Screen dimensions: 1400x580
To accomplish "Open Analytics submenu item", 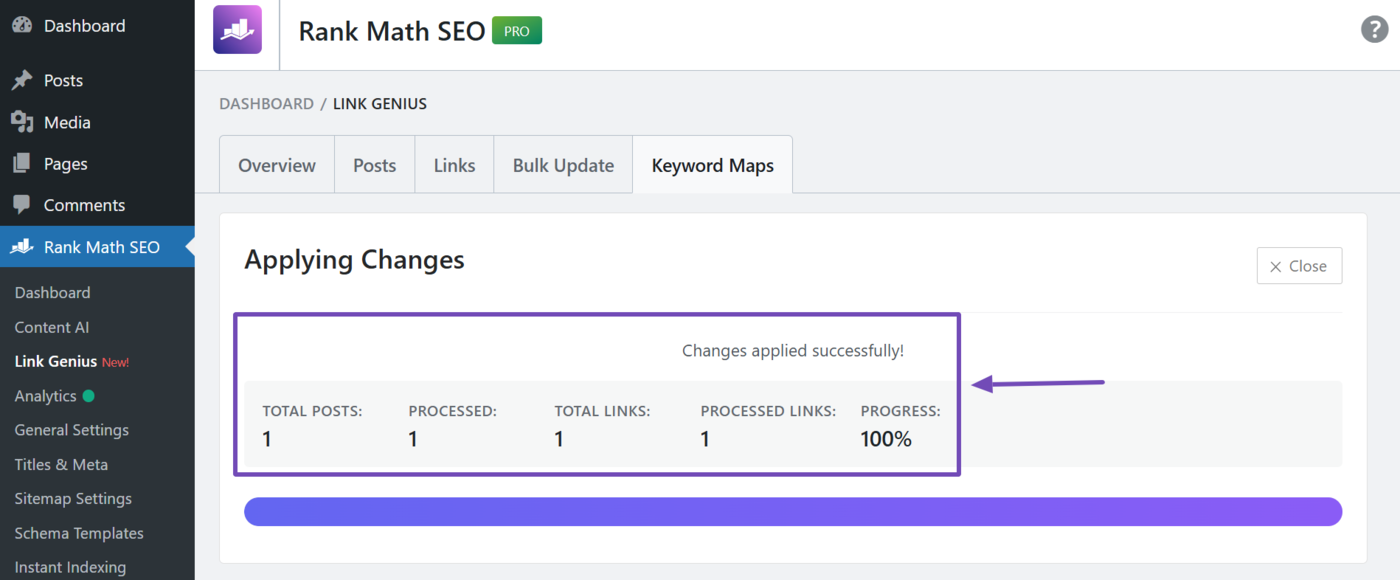I will 46,396.
